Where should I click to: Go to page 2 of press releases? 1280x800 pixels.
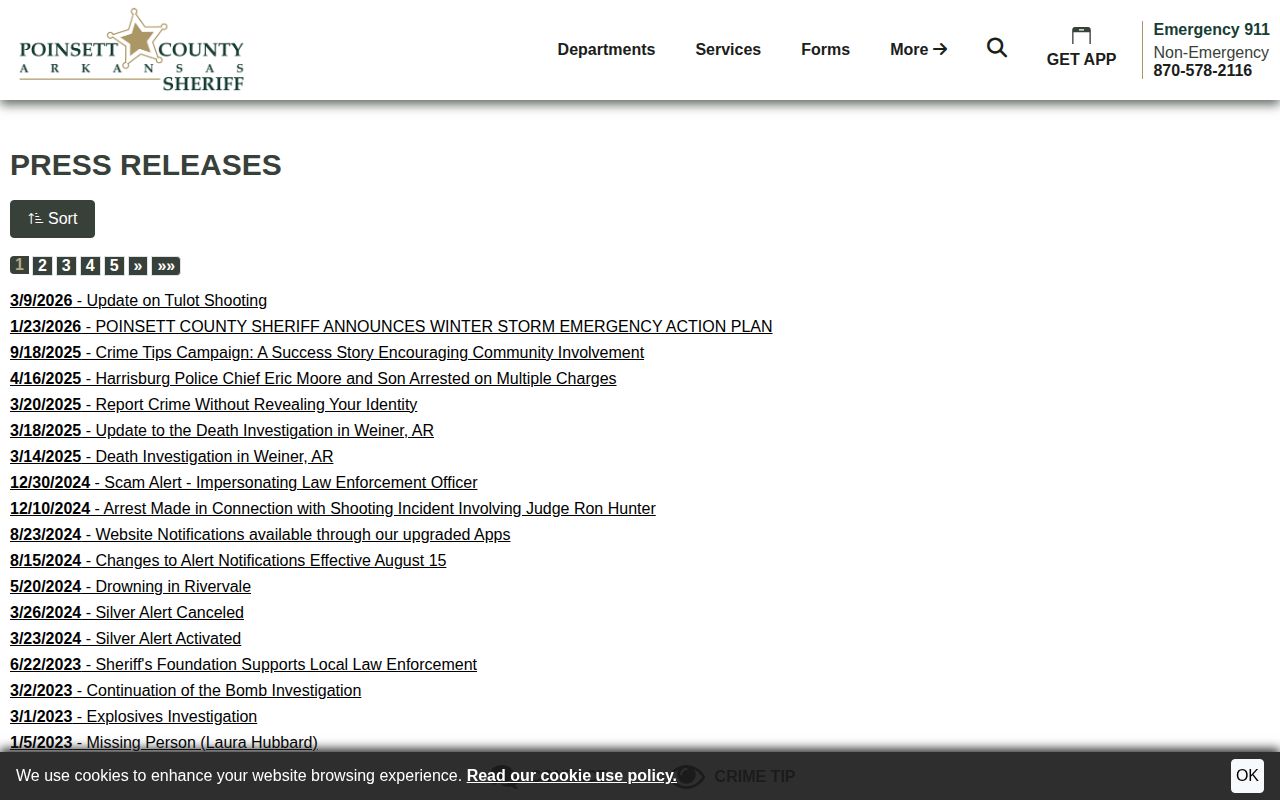[x=42, y=265]
